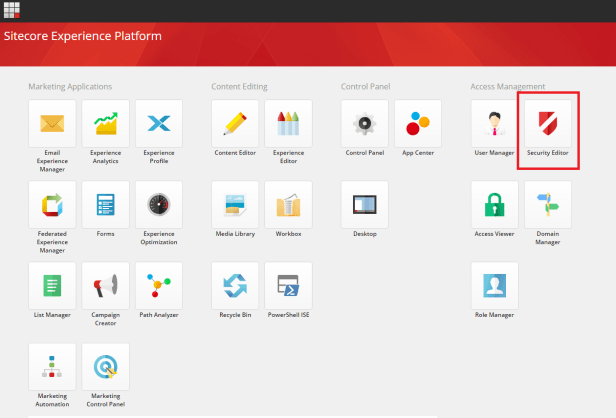The width and height of the screenshot is (616, 418).
Task: Open the Content Editor
Action: point(235,124)
